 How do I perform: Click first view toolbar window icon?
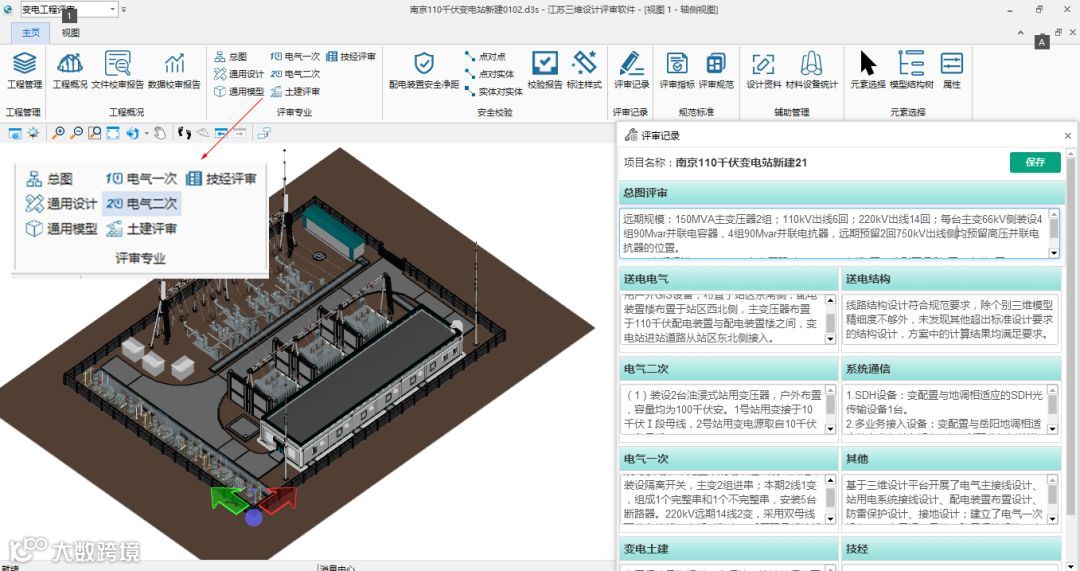(14, 133)
